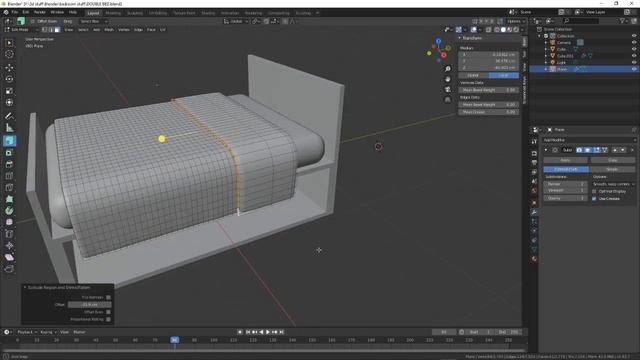
Task: Open the Add Modifier dropdown
Action: tap(589, 140)
